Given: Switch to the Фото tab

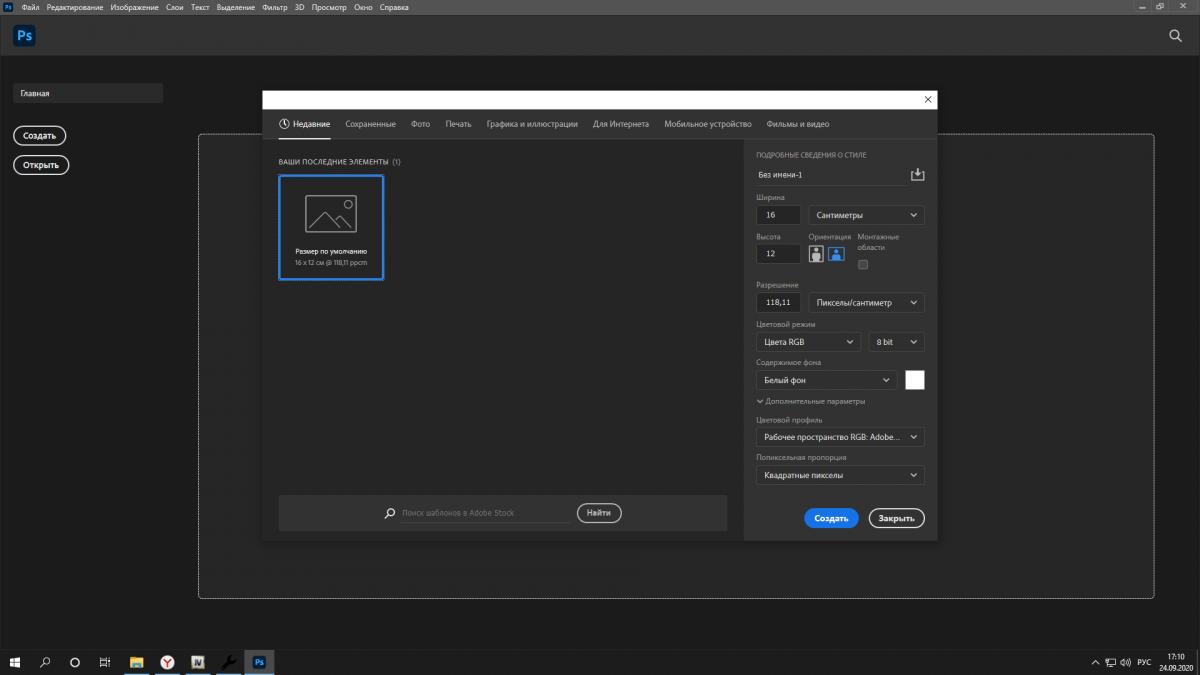Looking at the screenshot, I should (x=420, y=124).
